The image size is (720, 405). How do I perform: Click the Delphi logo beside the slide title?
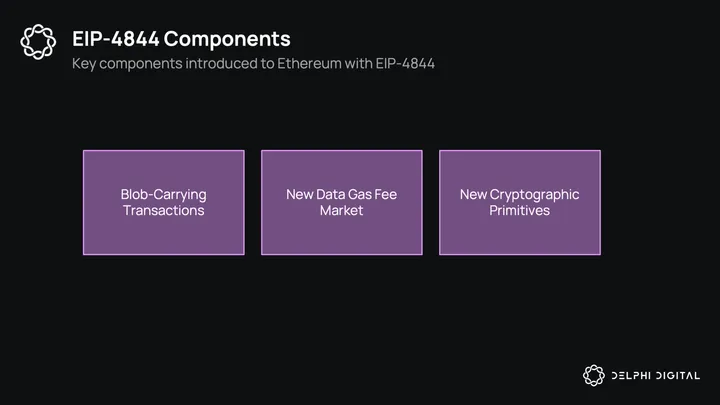click(x=39, y=42)
